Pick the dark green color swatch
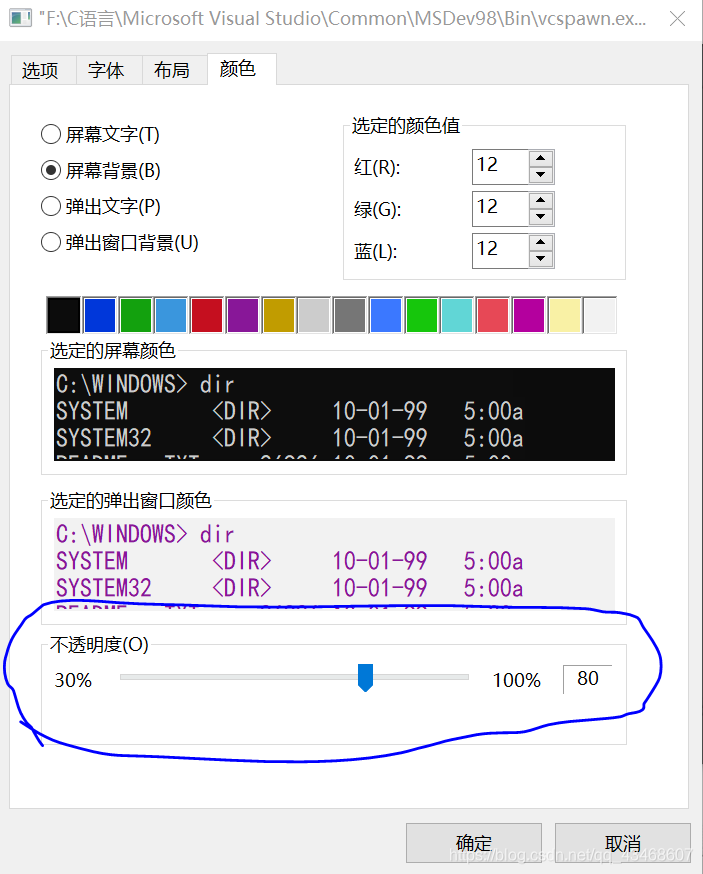 (x=135, y=315)
